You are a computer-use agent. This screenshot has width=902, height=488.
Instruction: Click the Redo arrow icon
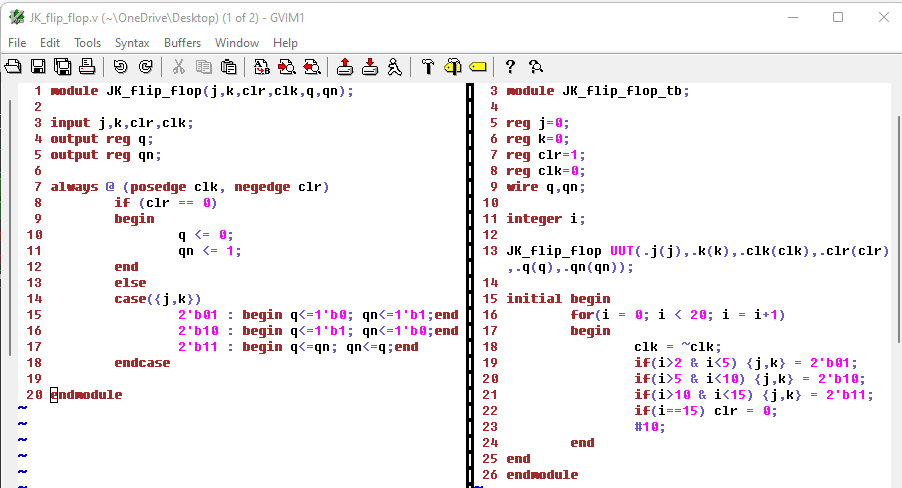[x=145, y=67]
